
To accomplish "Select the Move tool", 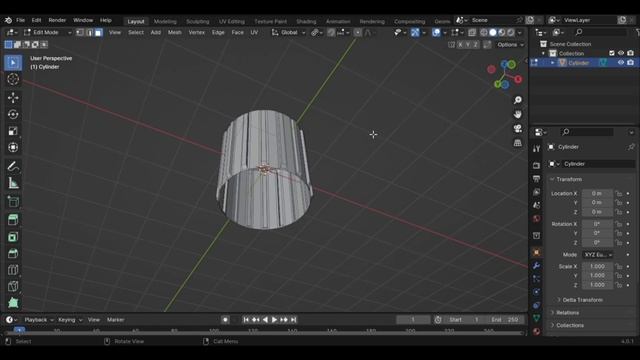I will pyautogui.click(x=13, y=98).
